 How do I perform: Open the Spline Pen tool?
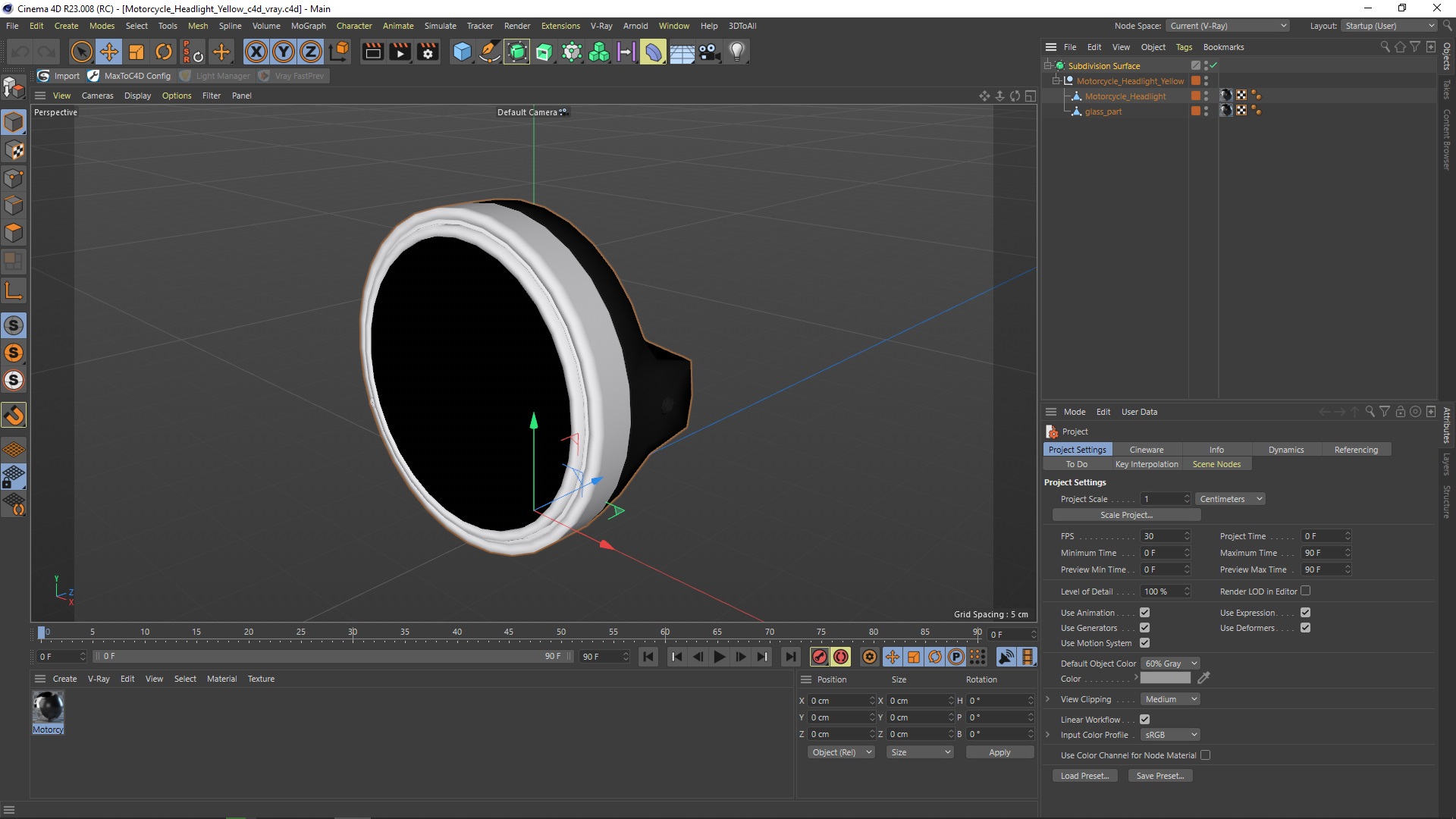coord(490,52)
